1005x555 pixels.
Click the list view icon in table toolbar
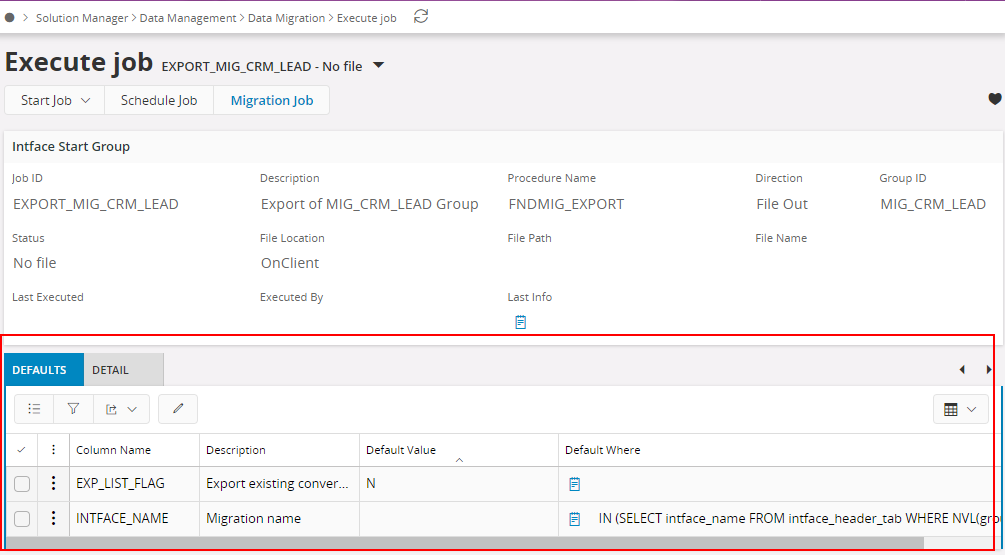click(34, 409)
